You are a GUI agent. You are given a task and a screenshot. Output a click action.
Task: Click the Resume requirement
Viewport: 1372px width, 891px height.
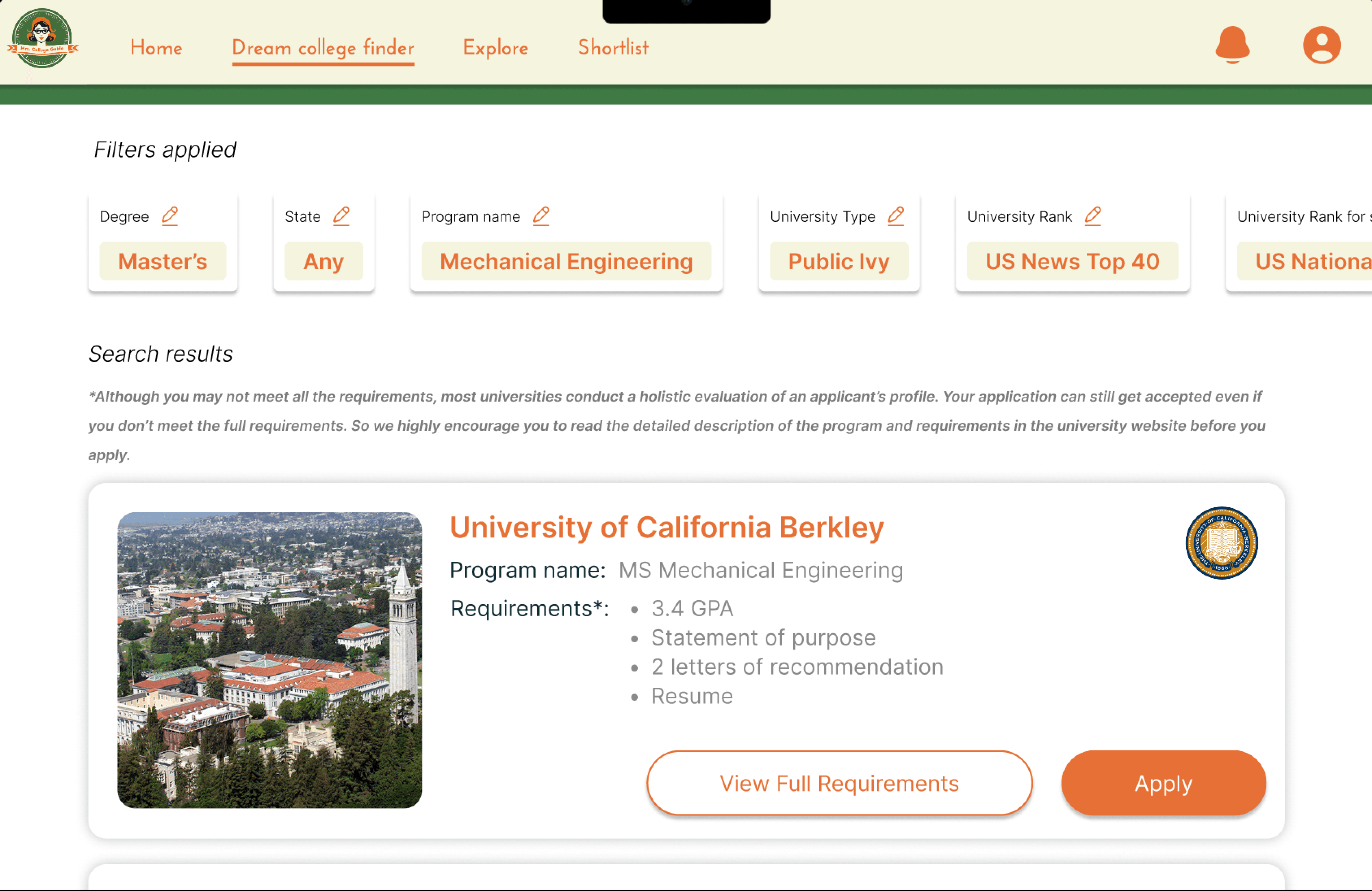(x=692, y=696)
